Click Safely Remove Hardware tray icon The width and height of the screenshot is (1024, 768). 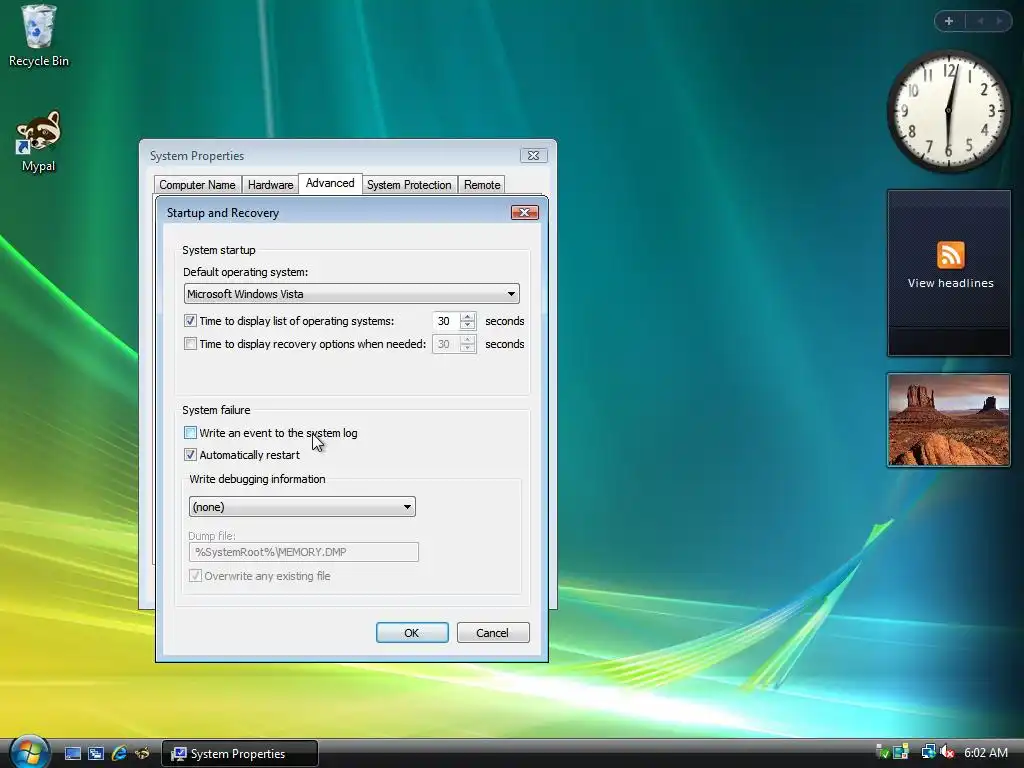coord(882,752)
